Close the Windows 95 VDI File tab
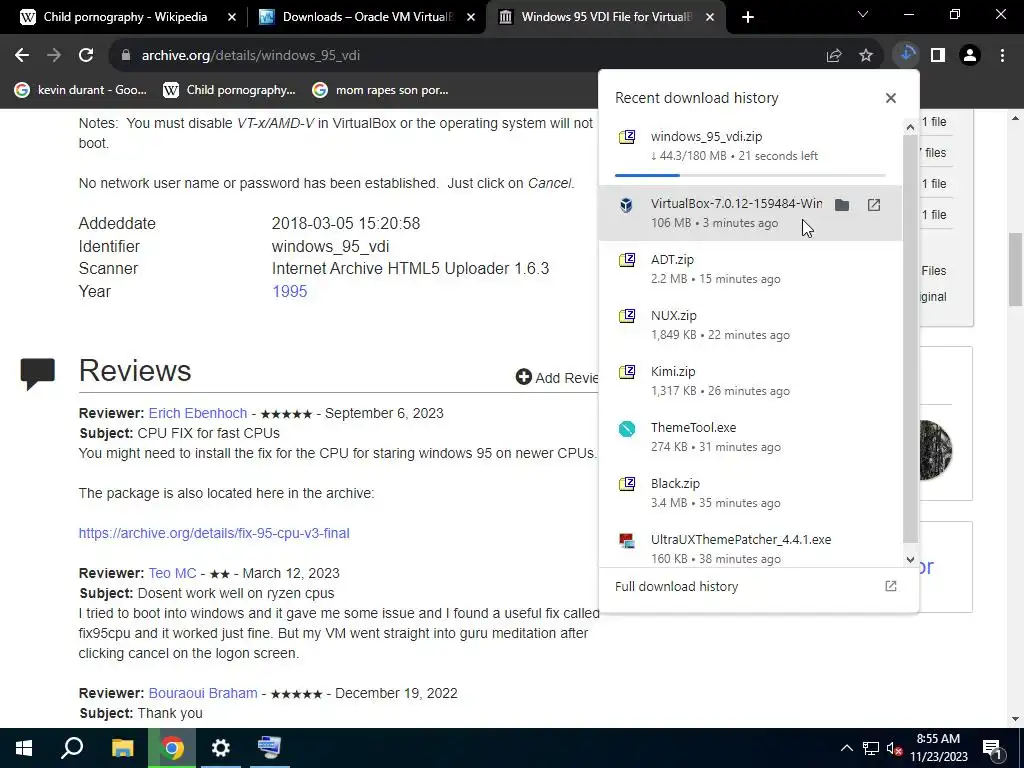 (710, 18)
